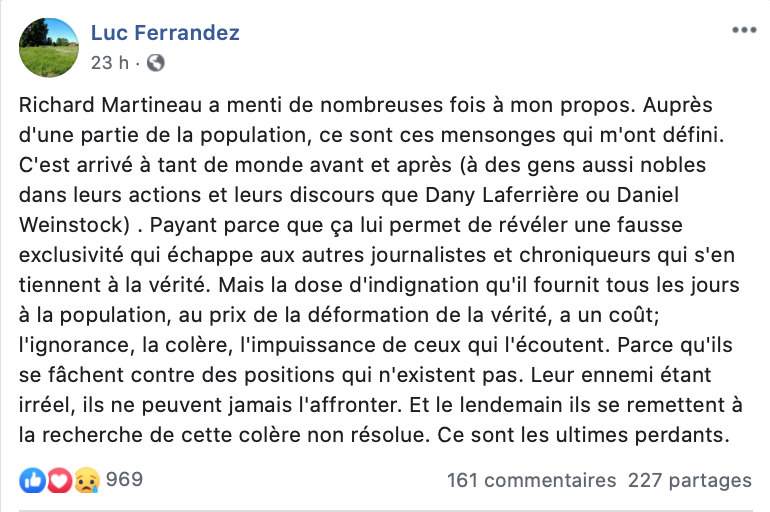770x512 pixels.
Task: Open the post options three-dots menu
Action: tap(744, 30)
